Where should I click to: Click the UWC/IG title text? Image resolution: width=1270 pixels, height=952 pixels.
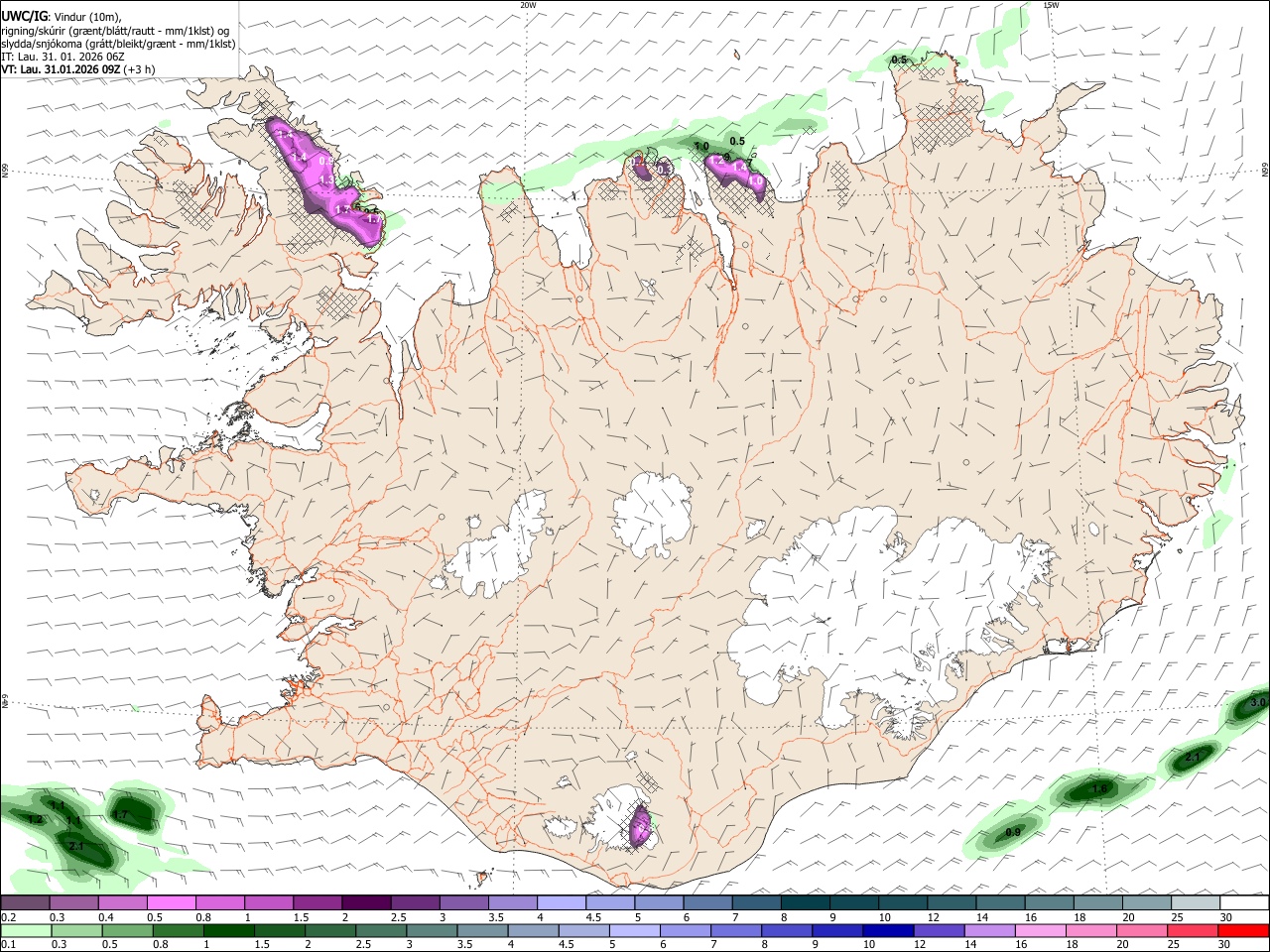25,16
